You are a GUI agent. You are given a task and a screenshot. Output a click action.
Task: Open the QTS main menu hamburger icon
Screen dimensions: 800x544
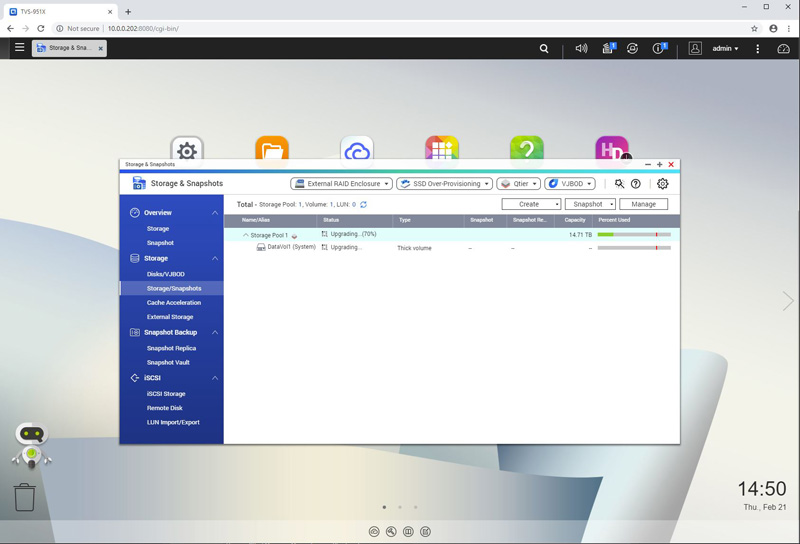[19, 47]
